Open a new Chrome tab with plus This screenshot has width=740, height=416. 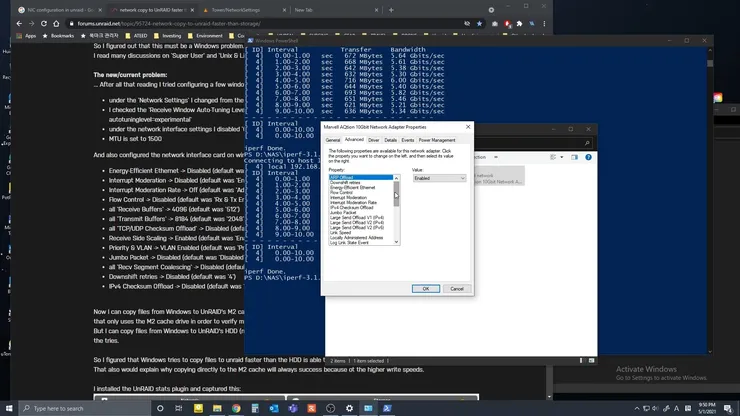tap(391, 10)
